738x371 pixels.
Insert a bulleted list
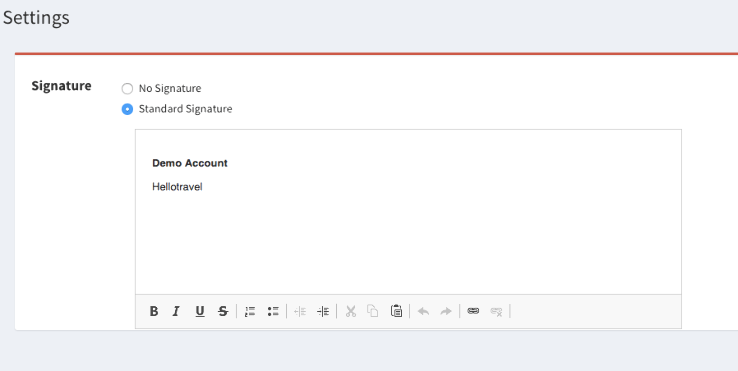tap(273, 311)
